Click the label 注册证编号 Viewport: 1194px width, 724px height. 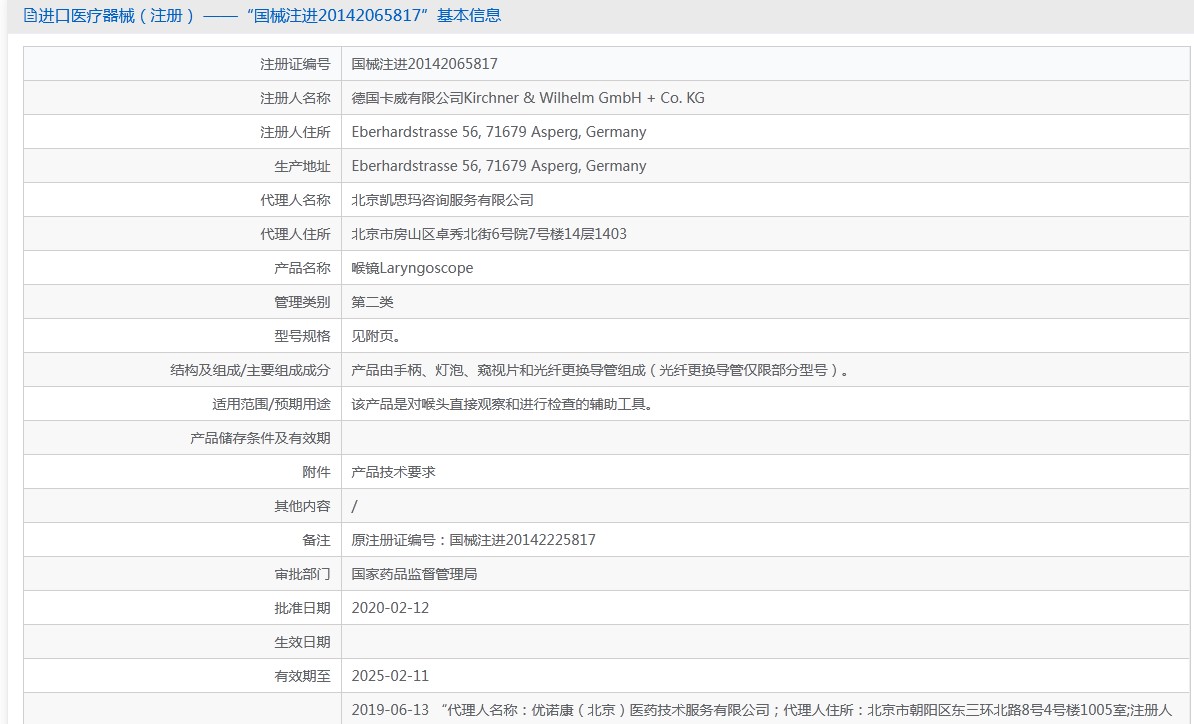tap(295, 64)
